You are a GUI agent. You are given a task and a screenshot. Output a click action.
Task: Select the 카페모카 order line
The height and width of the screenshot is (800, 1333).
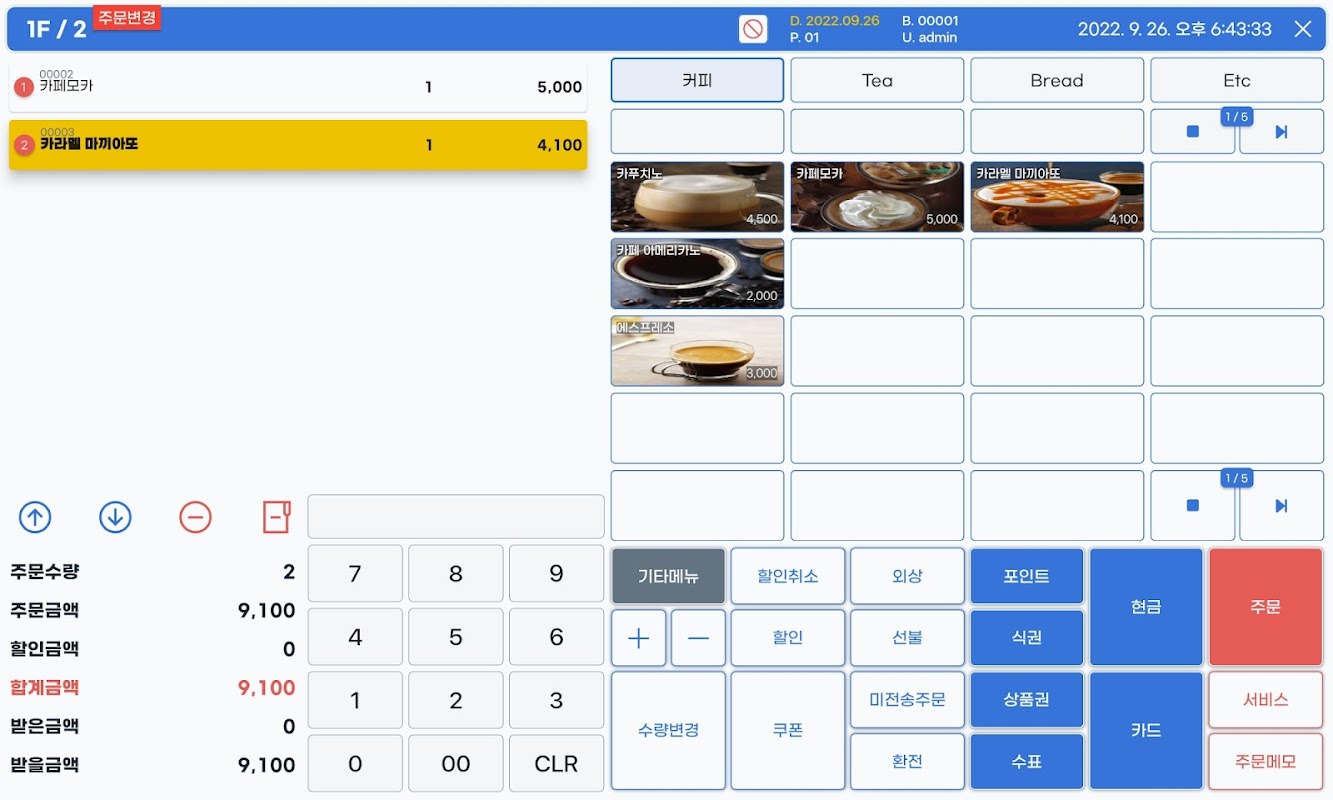pos(298,87)
